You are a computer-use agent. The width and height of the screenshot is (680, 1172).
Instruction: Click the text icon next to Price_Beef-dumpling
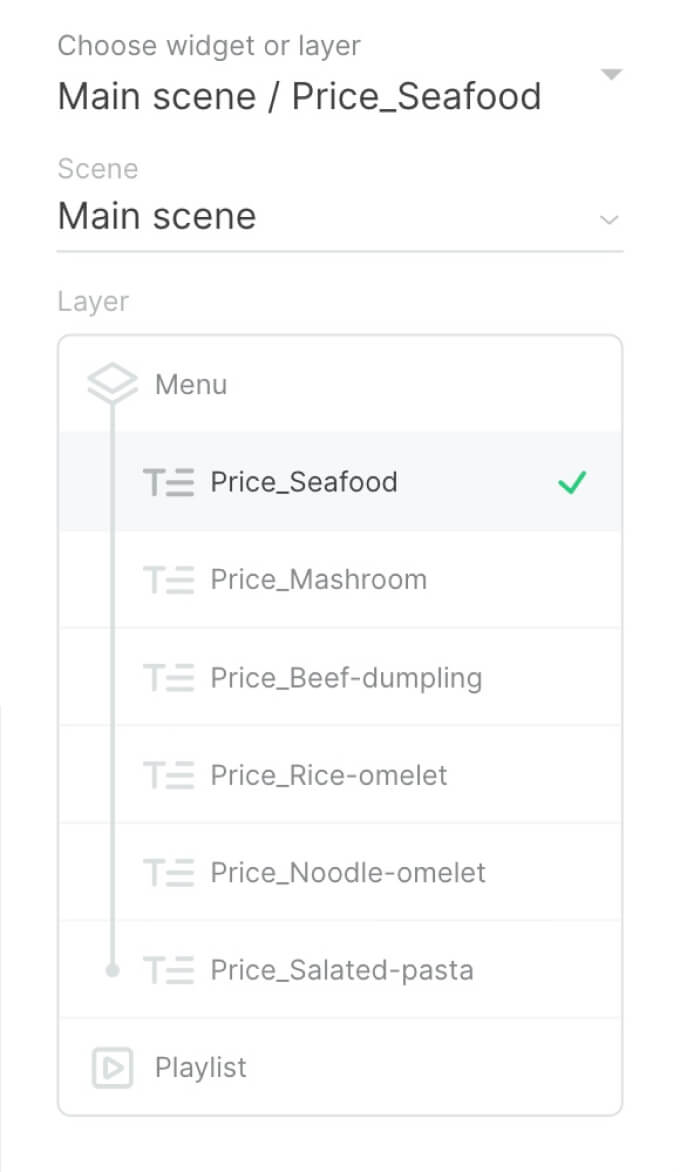170,677
